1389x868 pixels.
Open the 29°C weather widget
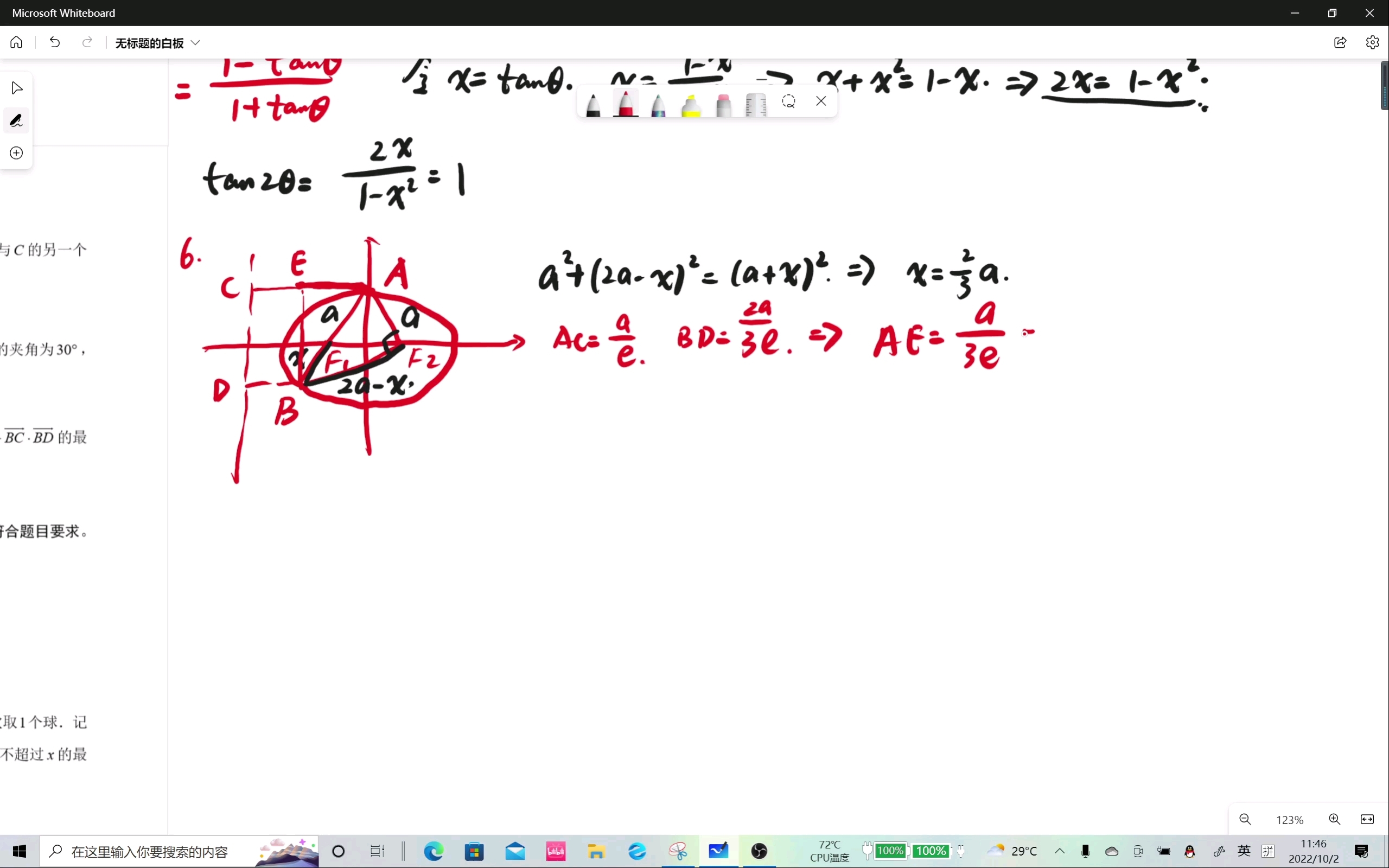click(1012, 851)
